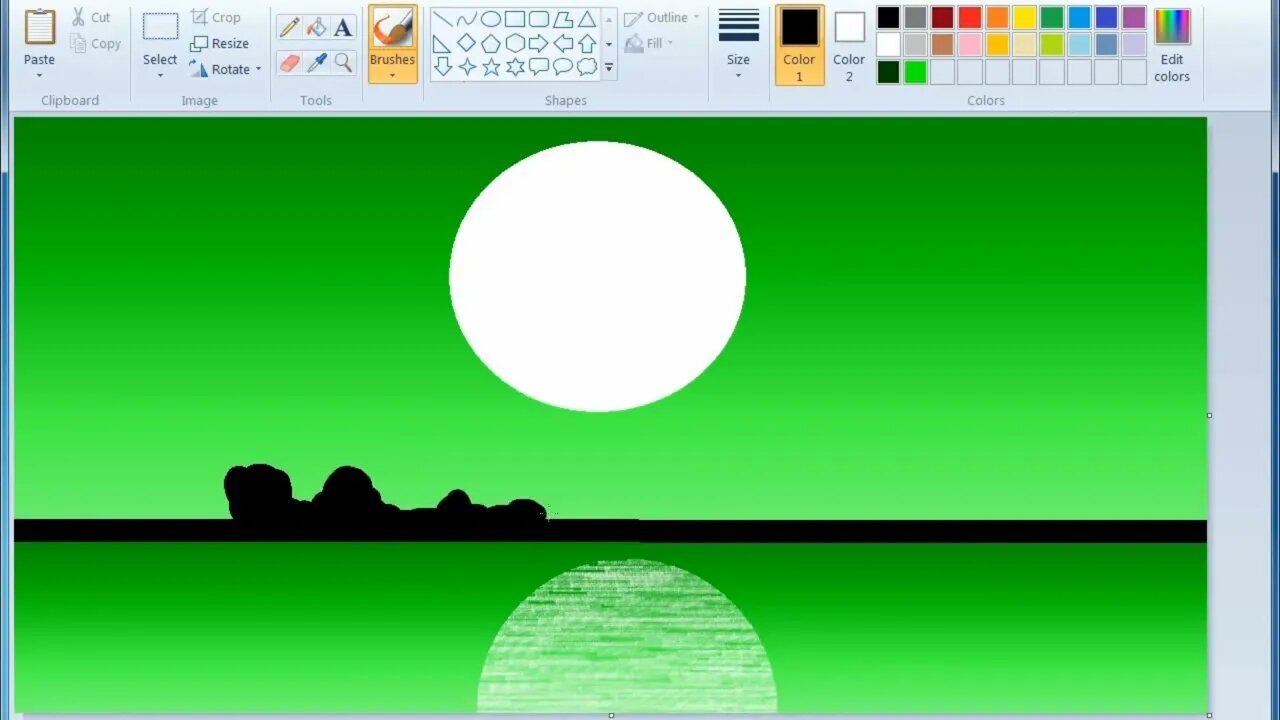
Task: Activate the Color 2 background selector
Action: pos(849,45)
